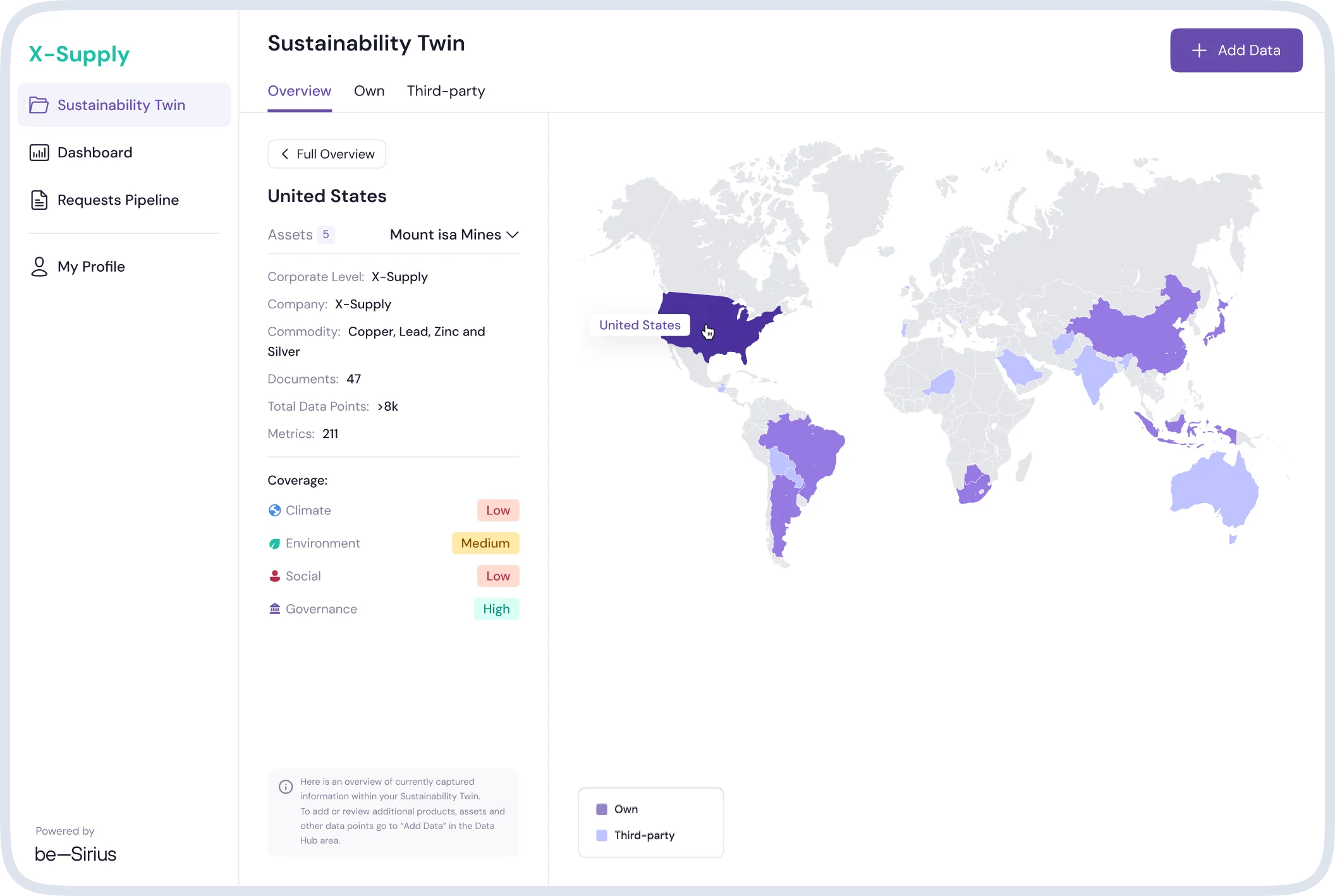Select Sustainability Twin in the sidebar
Viewport: 1335px width, 896px height.
pyautogui.click(x=124, y=105)
